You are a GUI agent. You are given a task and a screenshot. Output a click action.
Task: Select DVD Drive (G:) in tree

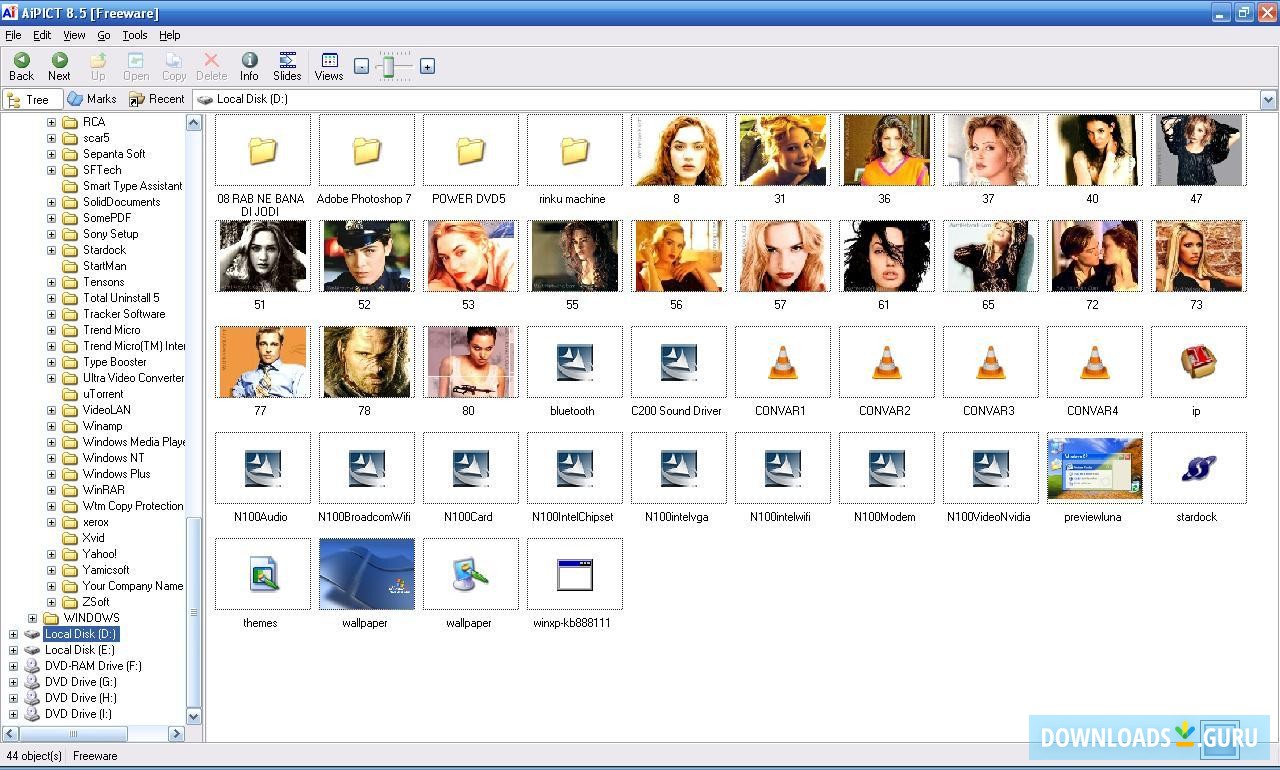(80, 682)
